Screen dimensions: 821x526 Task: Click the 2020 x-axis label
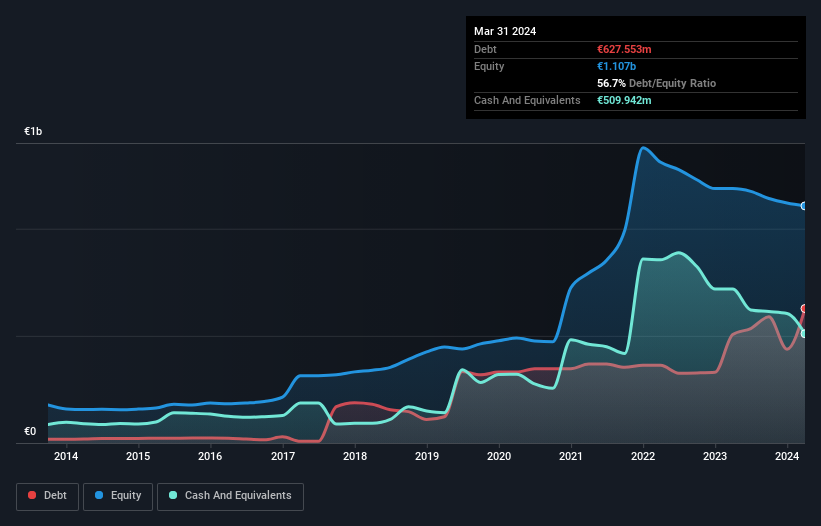499,456
